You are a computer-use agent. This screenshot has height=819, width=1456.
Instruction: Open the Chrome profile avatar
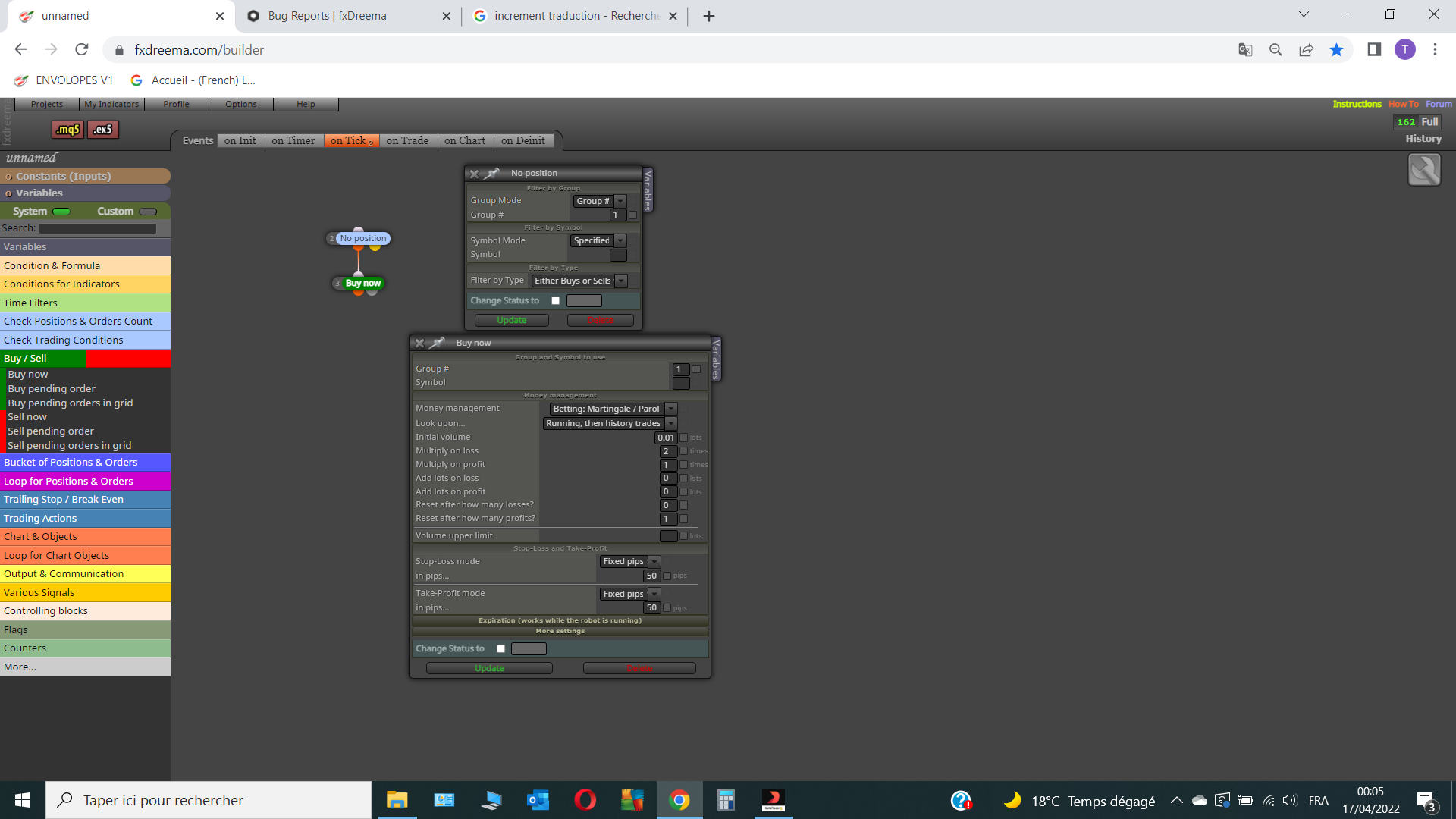pos(1404,50)
